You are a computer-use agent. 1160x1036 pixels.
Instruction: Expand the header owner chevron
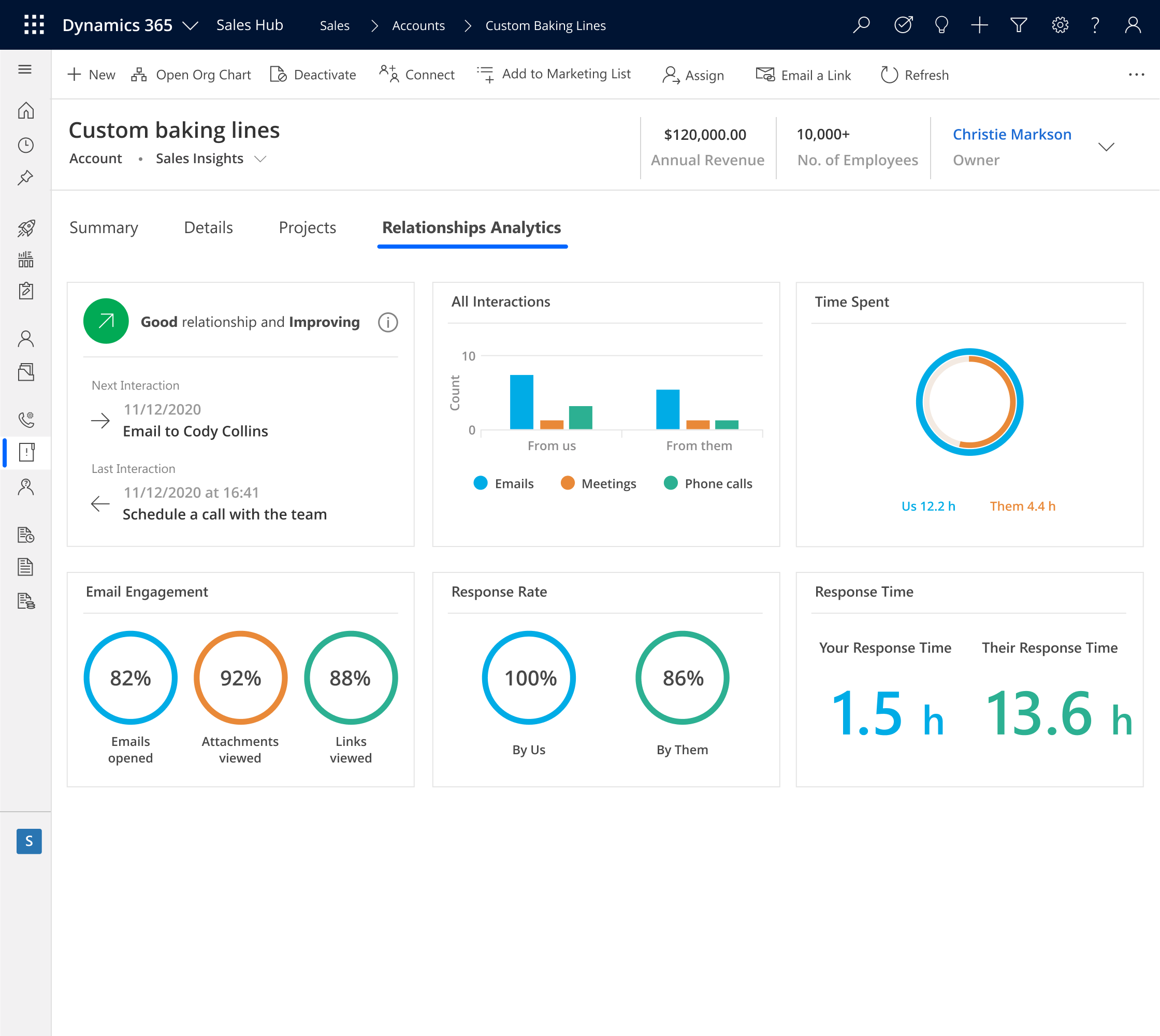(1106, 147)
